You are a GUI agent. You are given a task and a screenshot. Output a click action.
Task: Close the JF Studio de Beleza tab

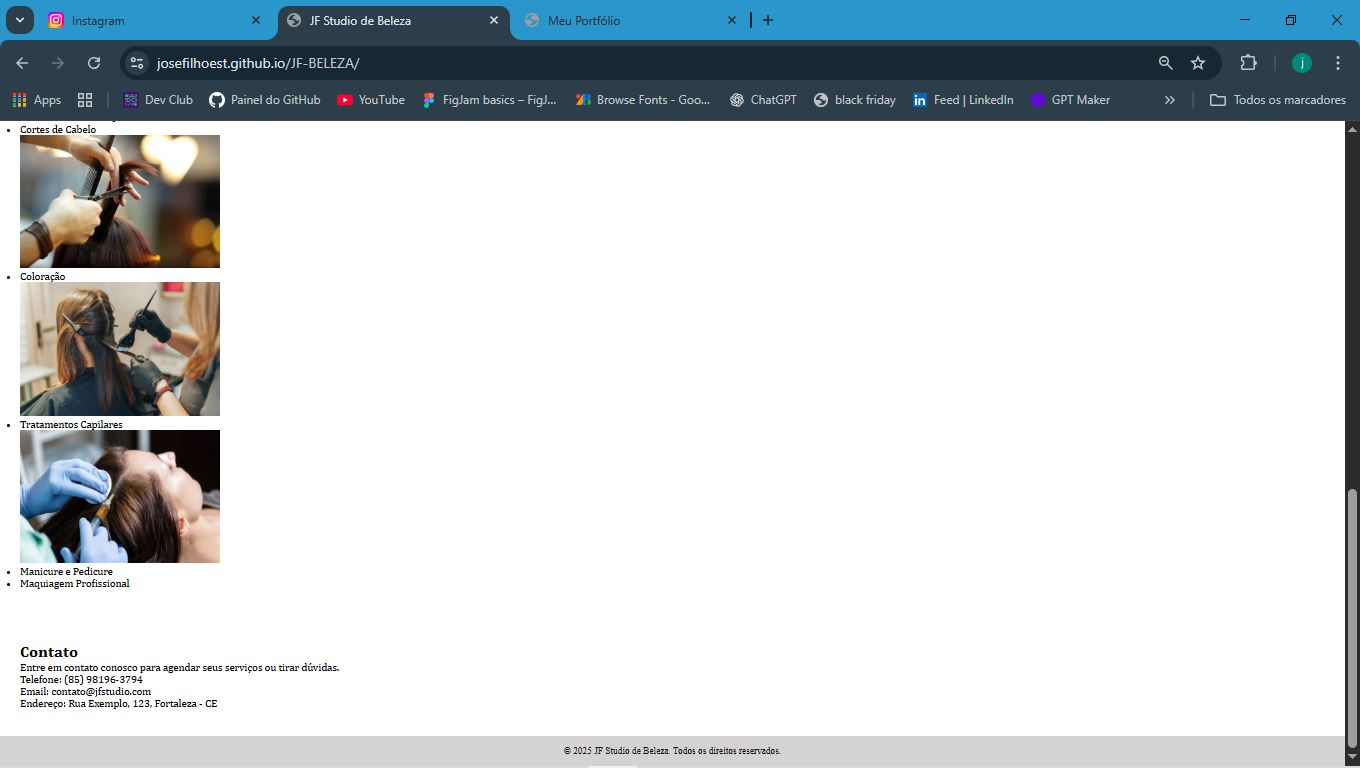[x=494, y=20]
